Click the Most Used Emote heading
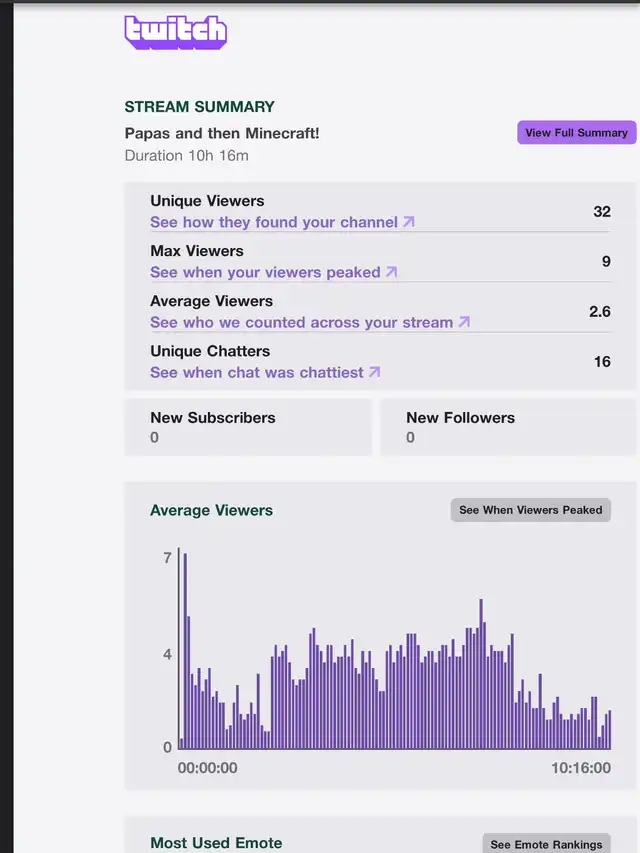 coord(216,843)
